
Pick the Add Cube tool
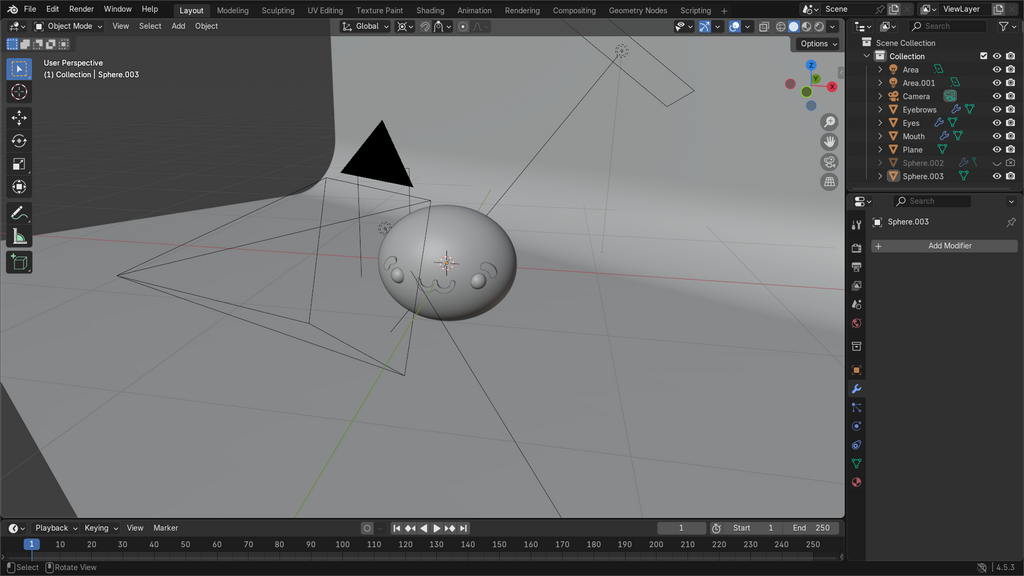(x=19, y=262)
